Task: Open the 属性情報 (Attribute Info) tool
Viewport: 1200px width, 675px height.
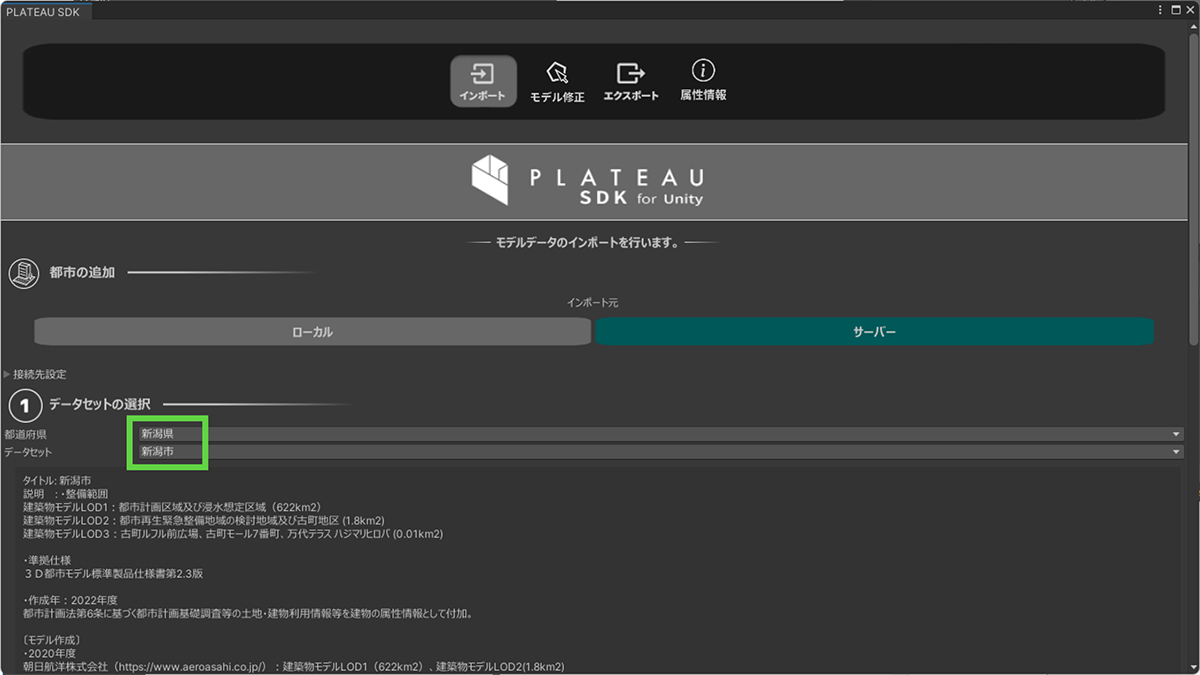Action: tap(703, 81)
